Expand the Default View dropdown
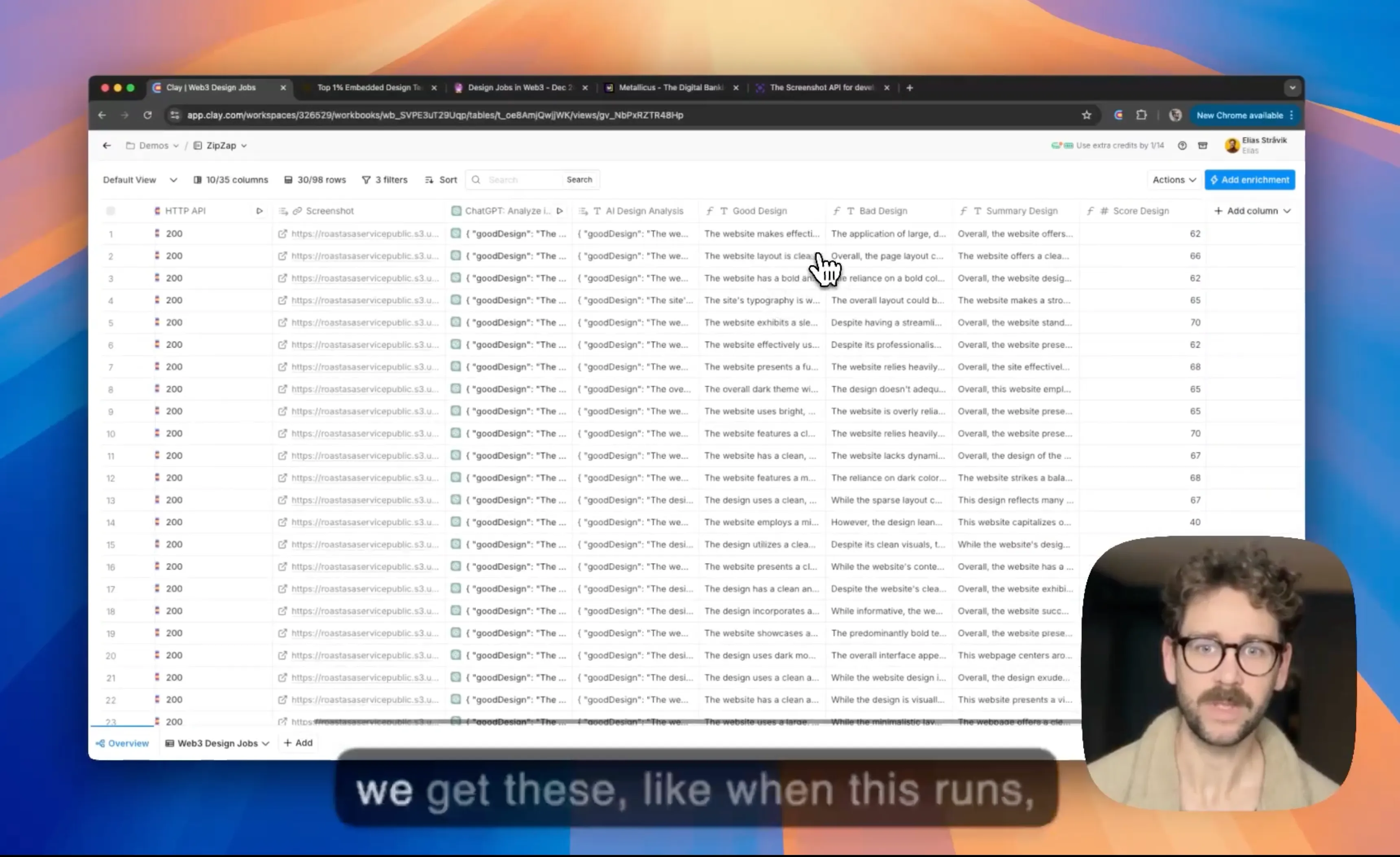The image size is (1400, 857). coord(140,179)
